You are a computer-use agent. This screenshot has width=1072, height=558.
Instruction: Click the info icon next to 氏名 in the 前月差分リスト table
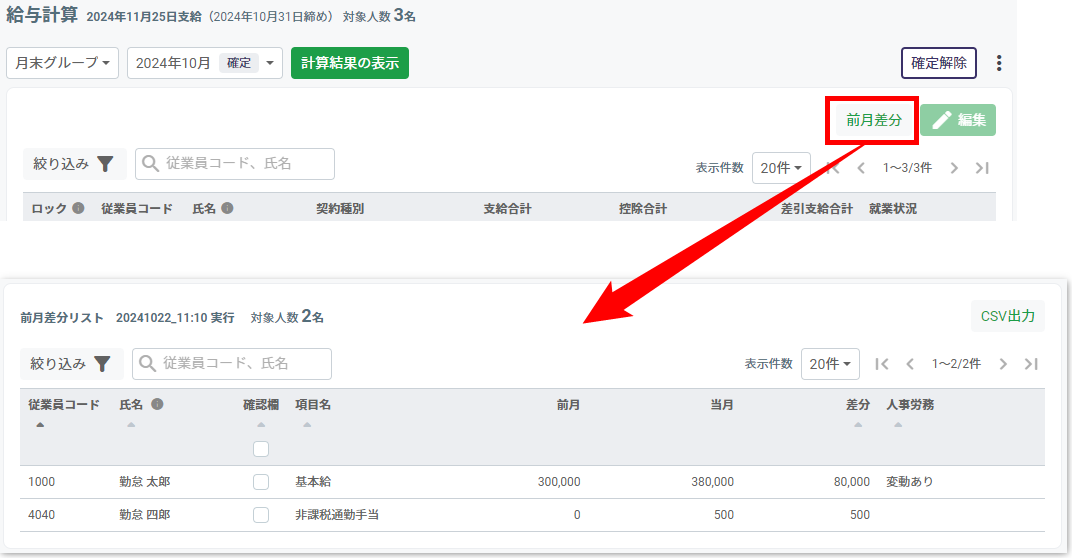click(157, 404)
